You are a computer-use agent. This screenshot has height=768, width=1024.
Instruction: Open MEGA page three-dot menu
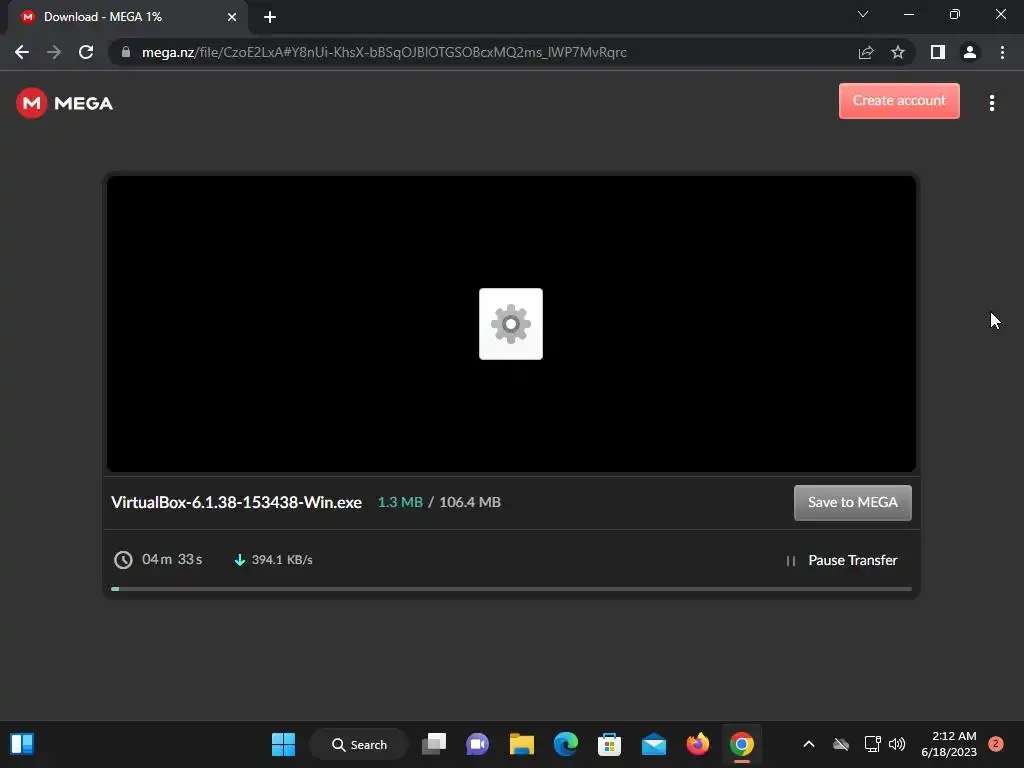tap(991, 103)
